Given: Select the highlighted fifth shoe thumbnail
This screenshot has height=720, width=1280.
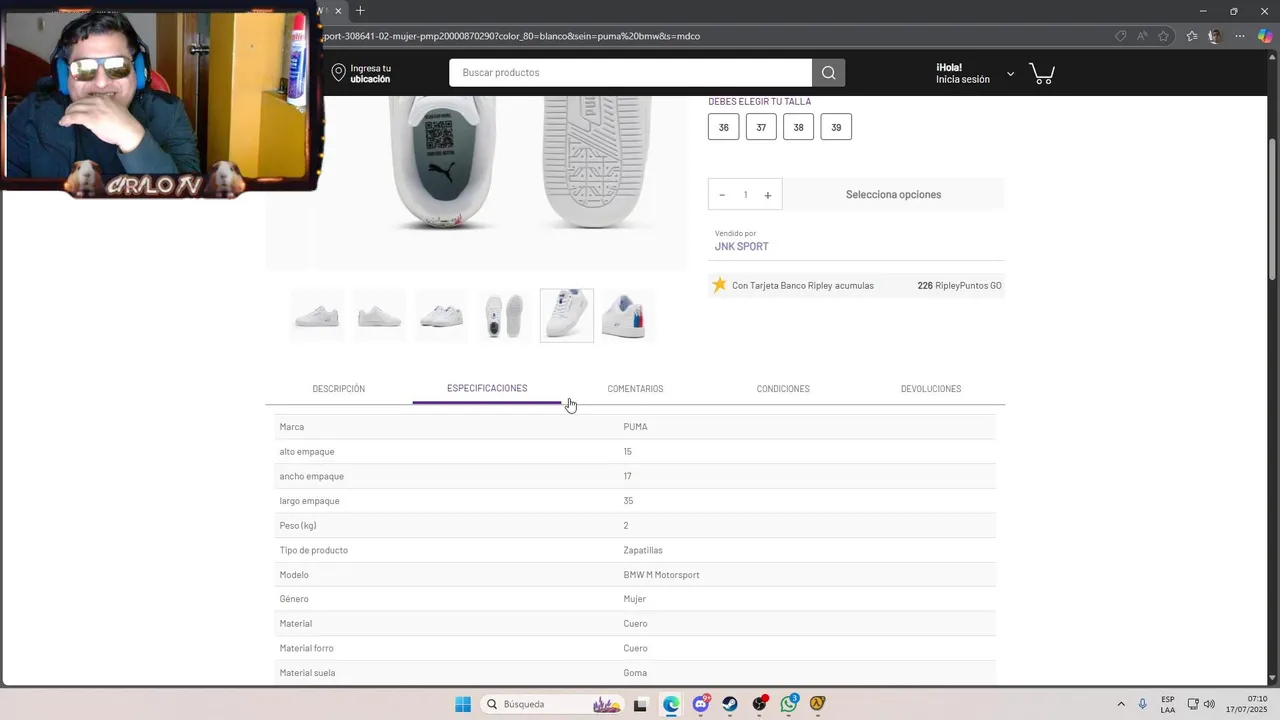Looking at the screenshot, I should pyautogui.click(x=567, y=315).
